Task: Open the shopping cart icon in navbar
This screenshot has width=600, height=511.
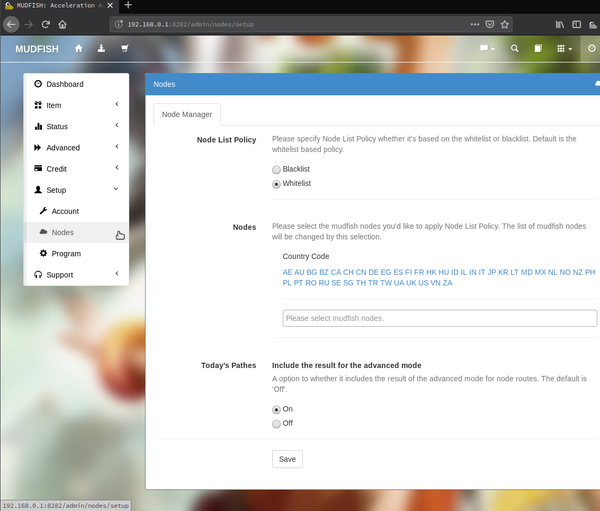Action: click(125, 48)
